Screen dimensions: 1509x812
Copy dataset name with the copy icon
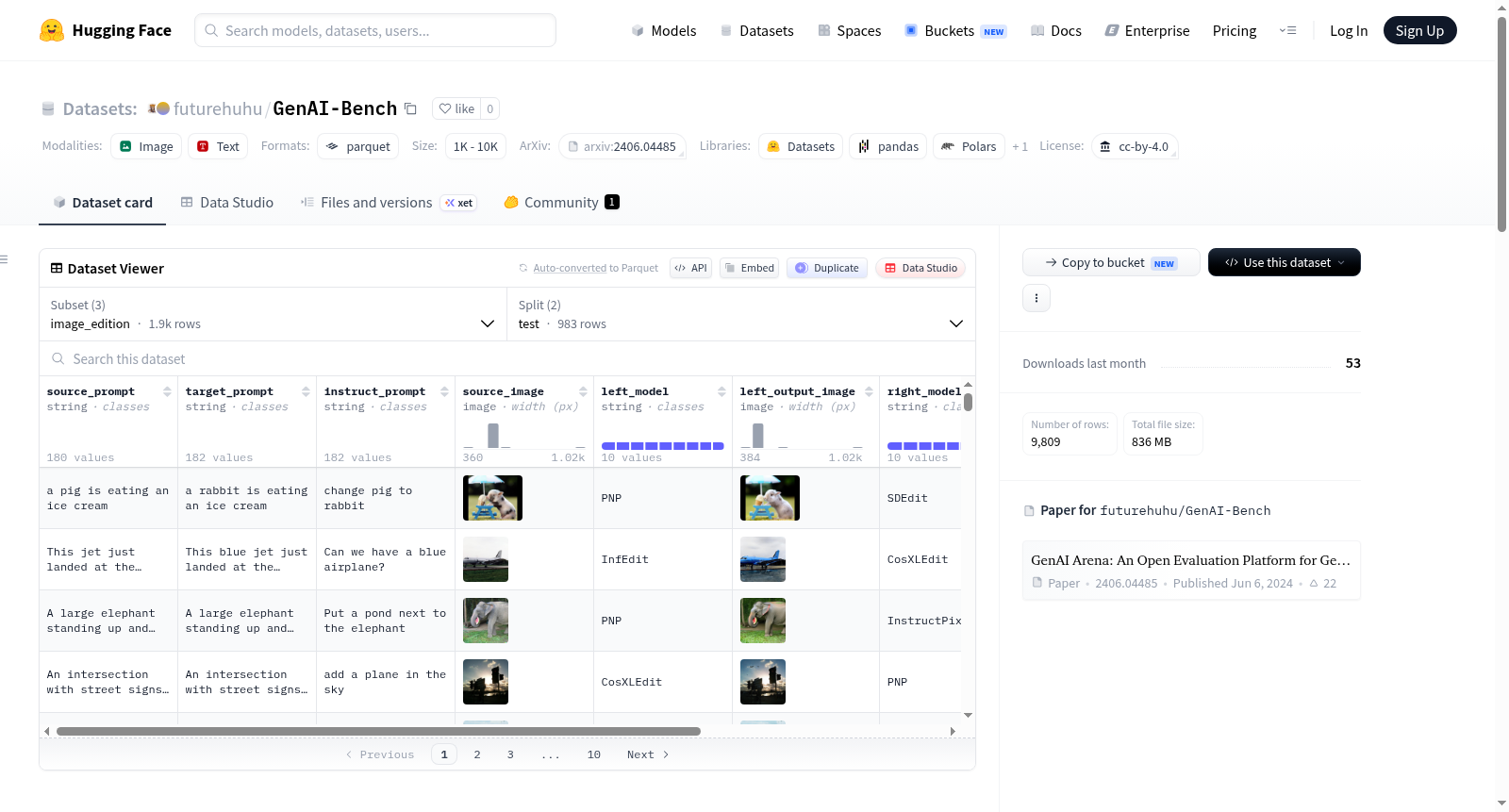410,108
